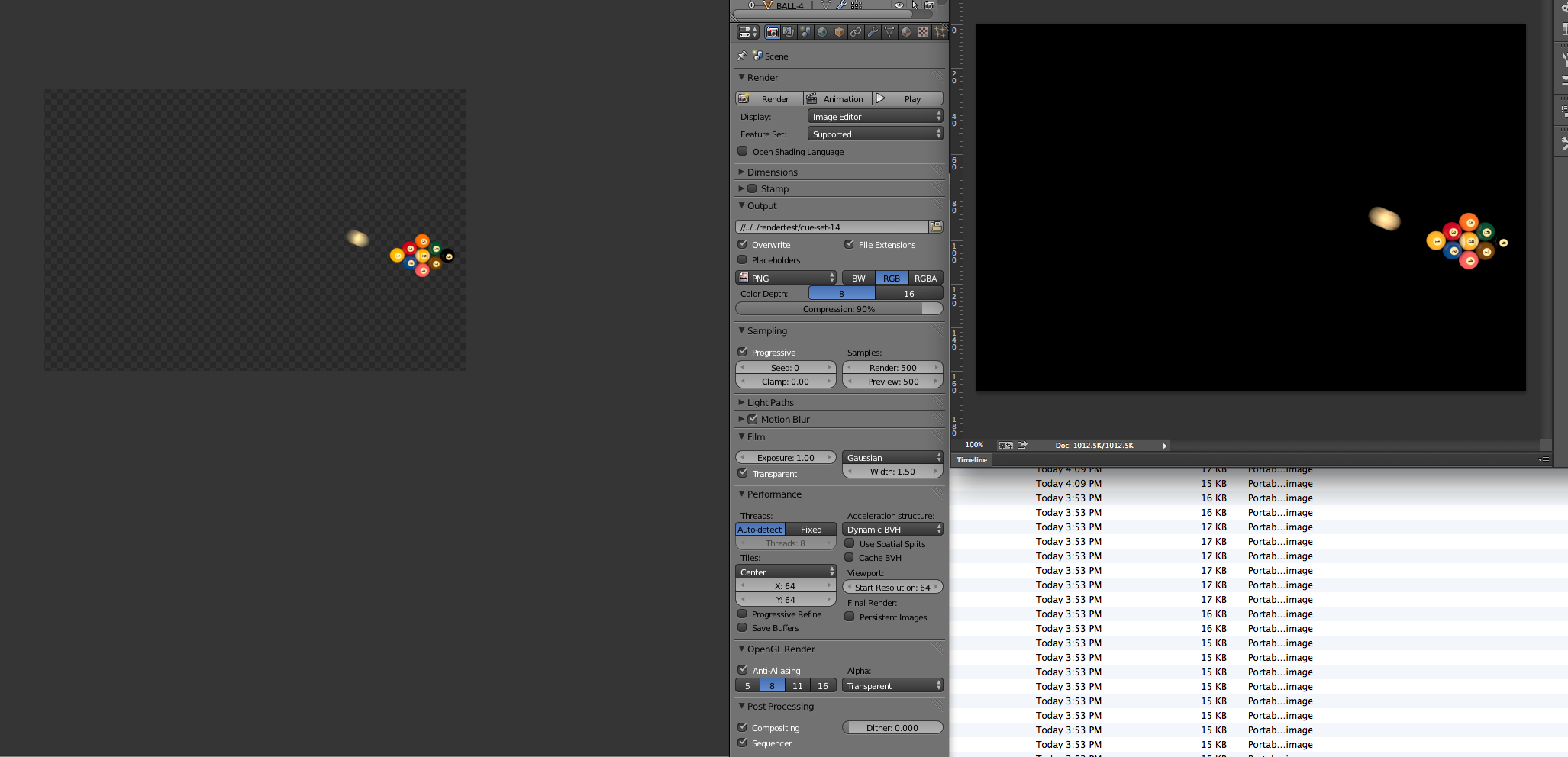Click the share icon in Photoshop status bar
The image size is (1568, 757).
(1022, 445)
